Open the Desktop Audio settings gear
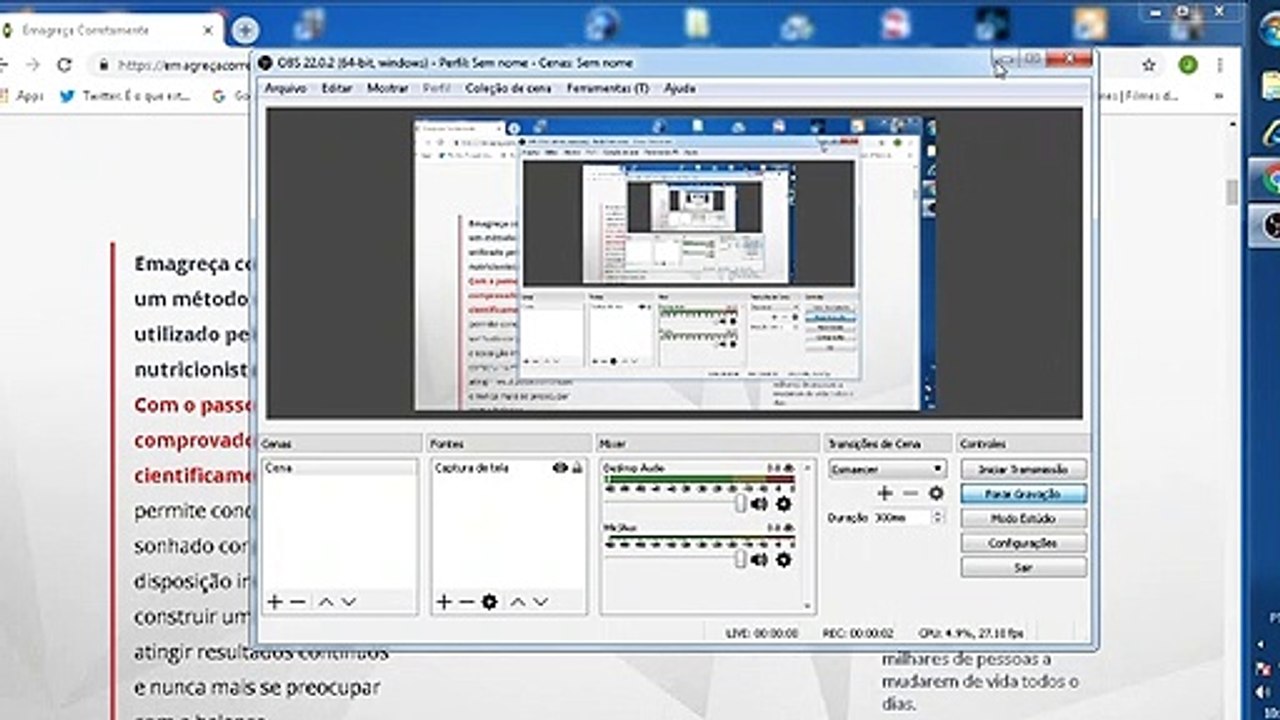1280x720 pixels. point(783,504)
